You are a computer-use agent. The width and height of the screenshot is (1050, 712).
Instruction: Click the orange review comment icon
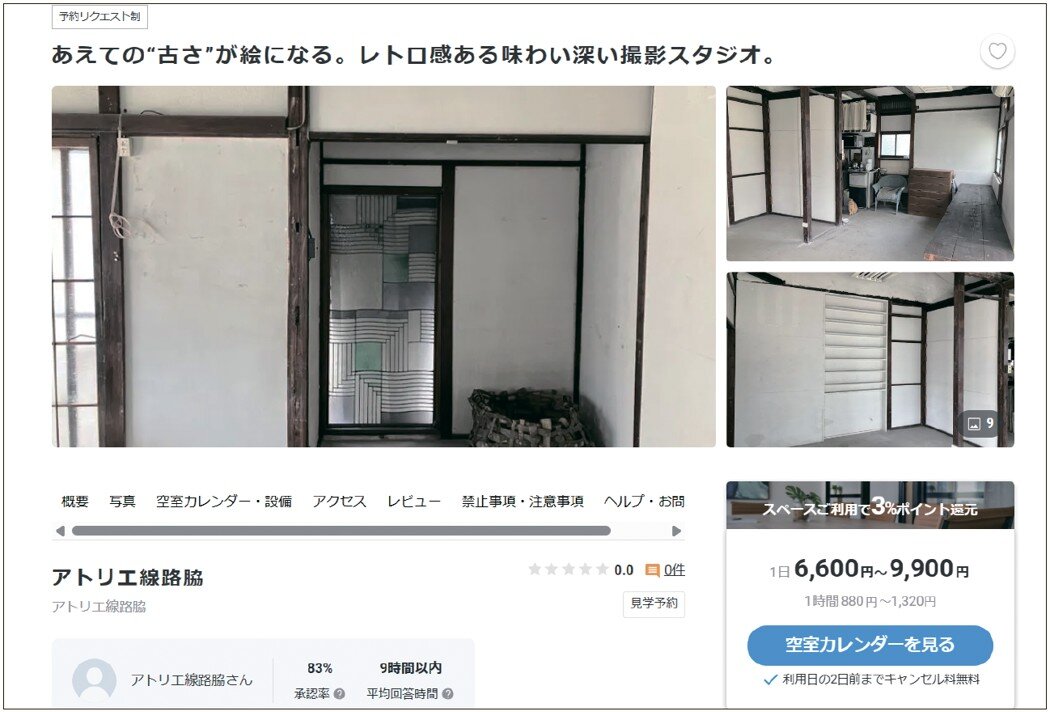[652, 570]
